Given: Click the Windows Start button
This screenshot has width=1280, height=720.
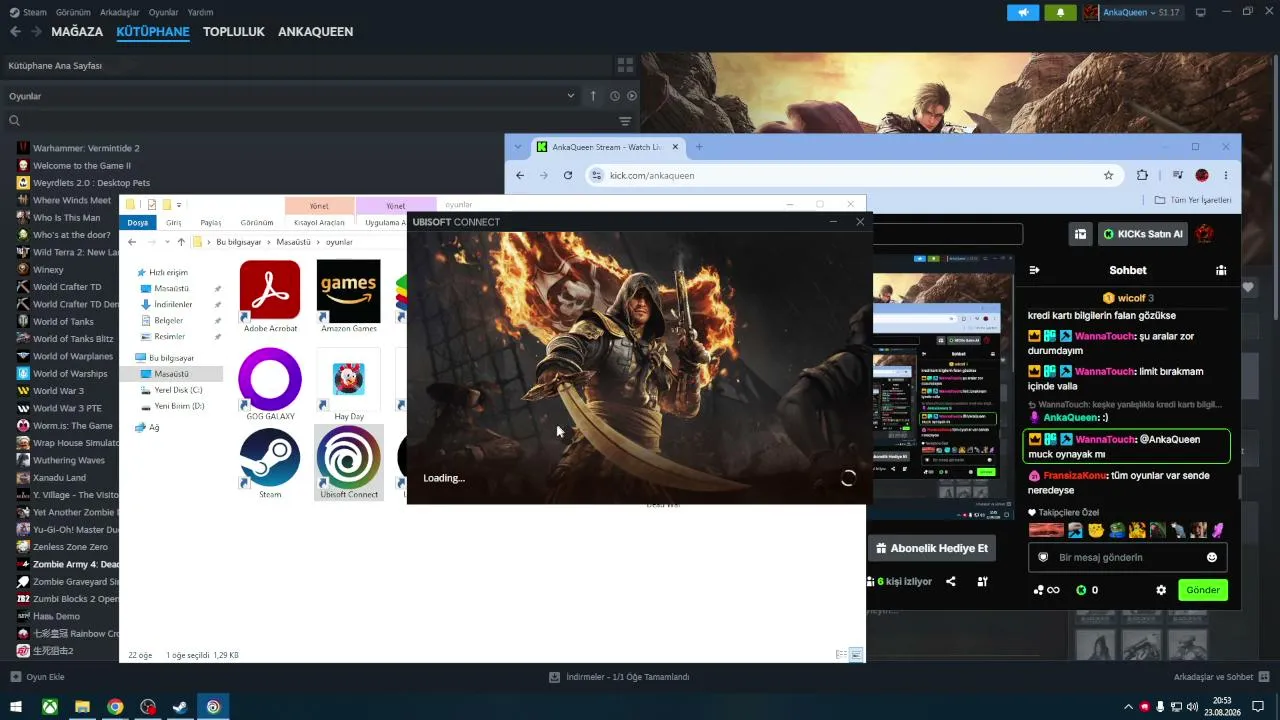Looking at the screenshot, I should click(x=16, y=707).
